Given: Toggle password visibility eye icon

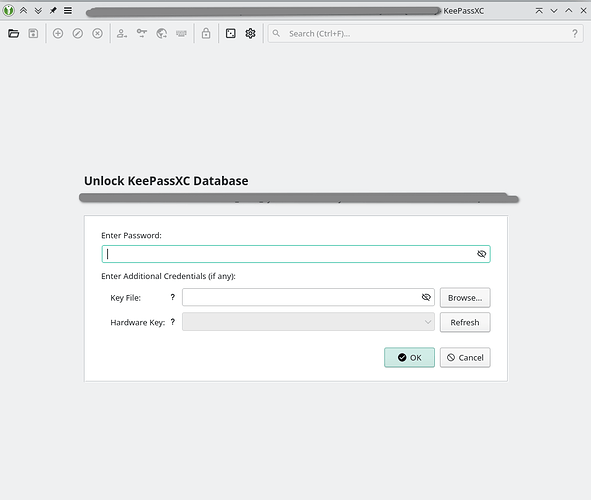Looking at the screenshot, I should click(x=481, y=254).
